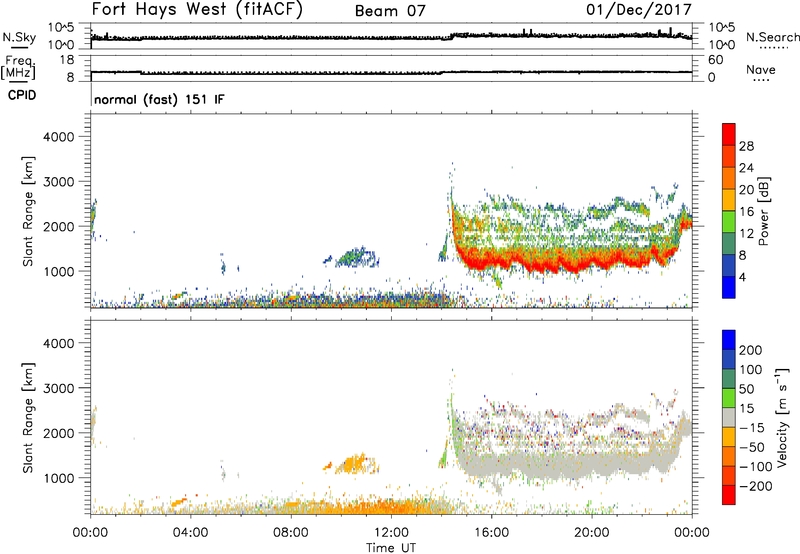The height and width of the screenshot is (554, 800).
Task: Select the 'N.Search' legend label
Action: click(772, 37)
